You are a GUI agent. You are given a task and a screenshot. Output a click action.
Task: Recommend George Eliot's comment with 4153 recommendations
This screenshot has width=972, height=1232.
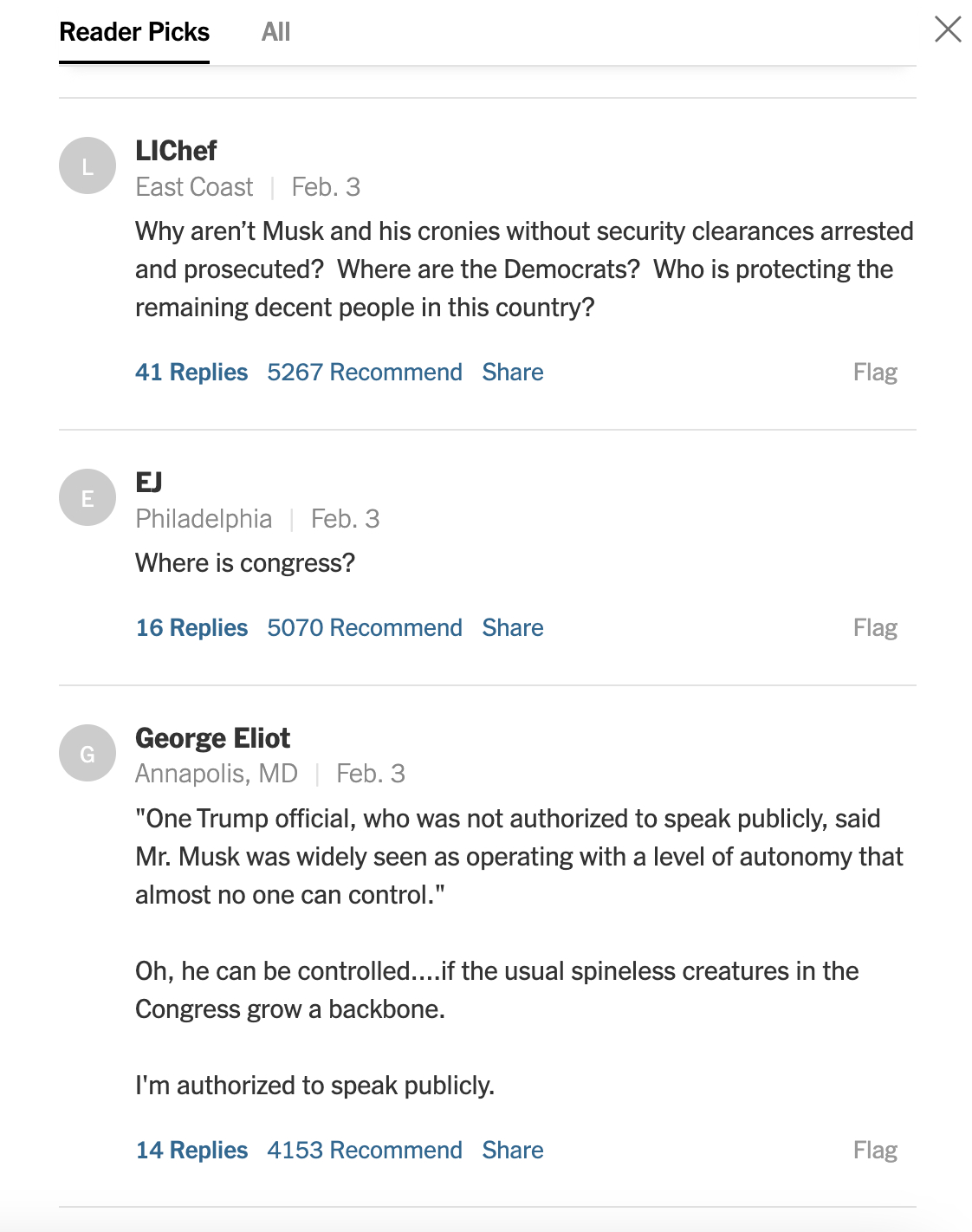(365, 1151)
